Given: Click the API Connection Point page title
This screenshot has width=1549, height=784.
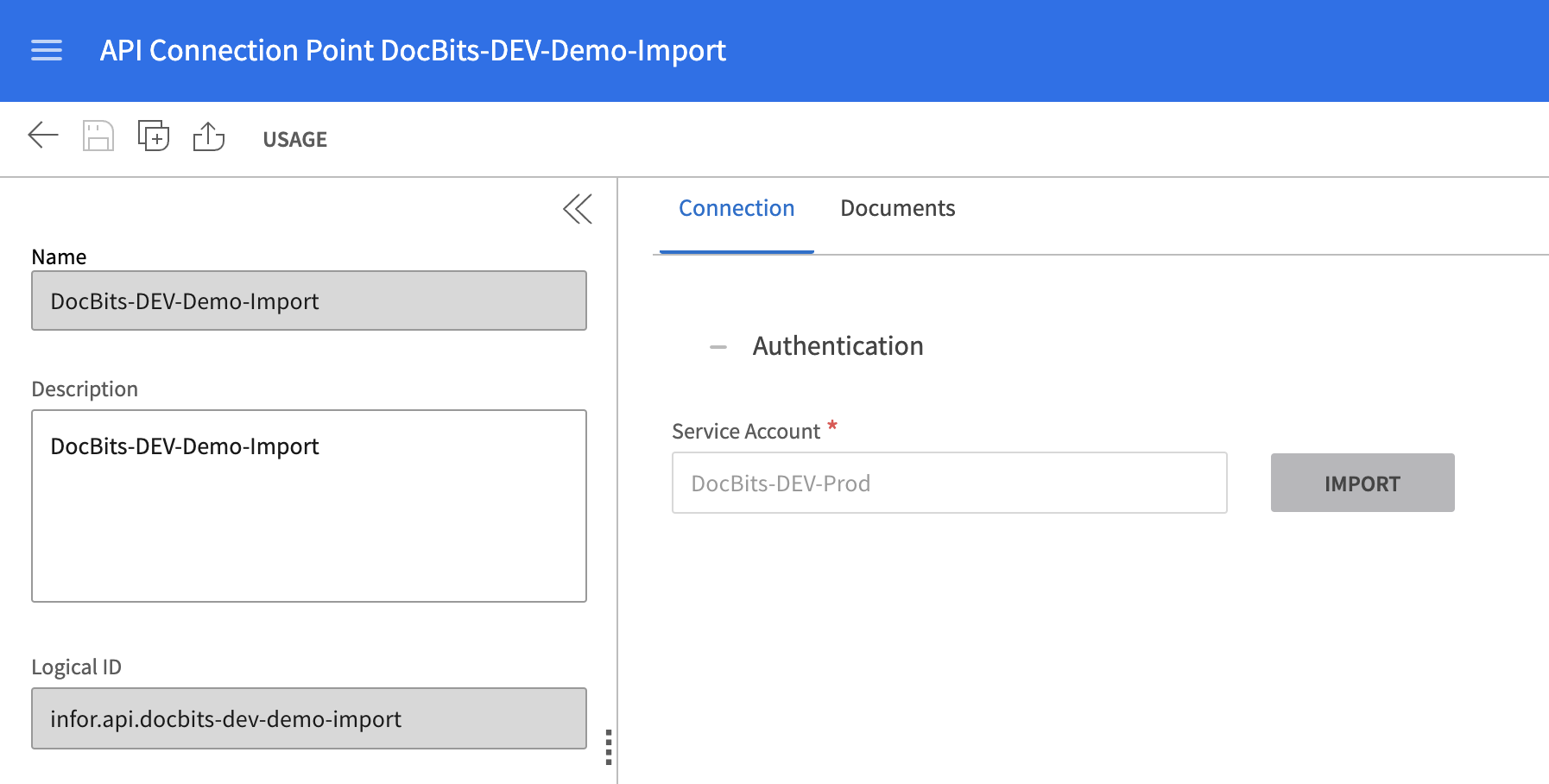Looking at the screenshot, I should [413, 51].
